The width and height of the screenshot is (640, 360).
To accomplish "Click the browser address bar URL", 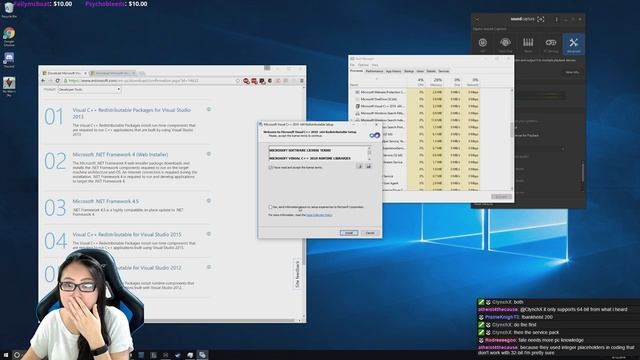I will click(151, 81).
